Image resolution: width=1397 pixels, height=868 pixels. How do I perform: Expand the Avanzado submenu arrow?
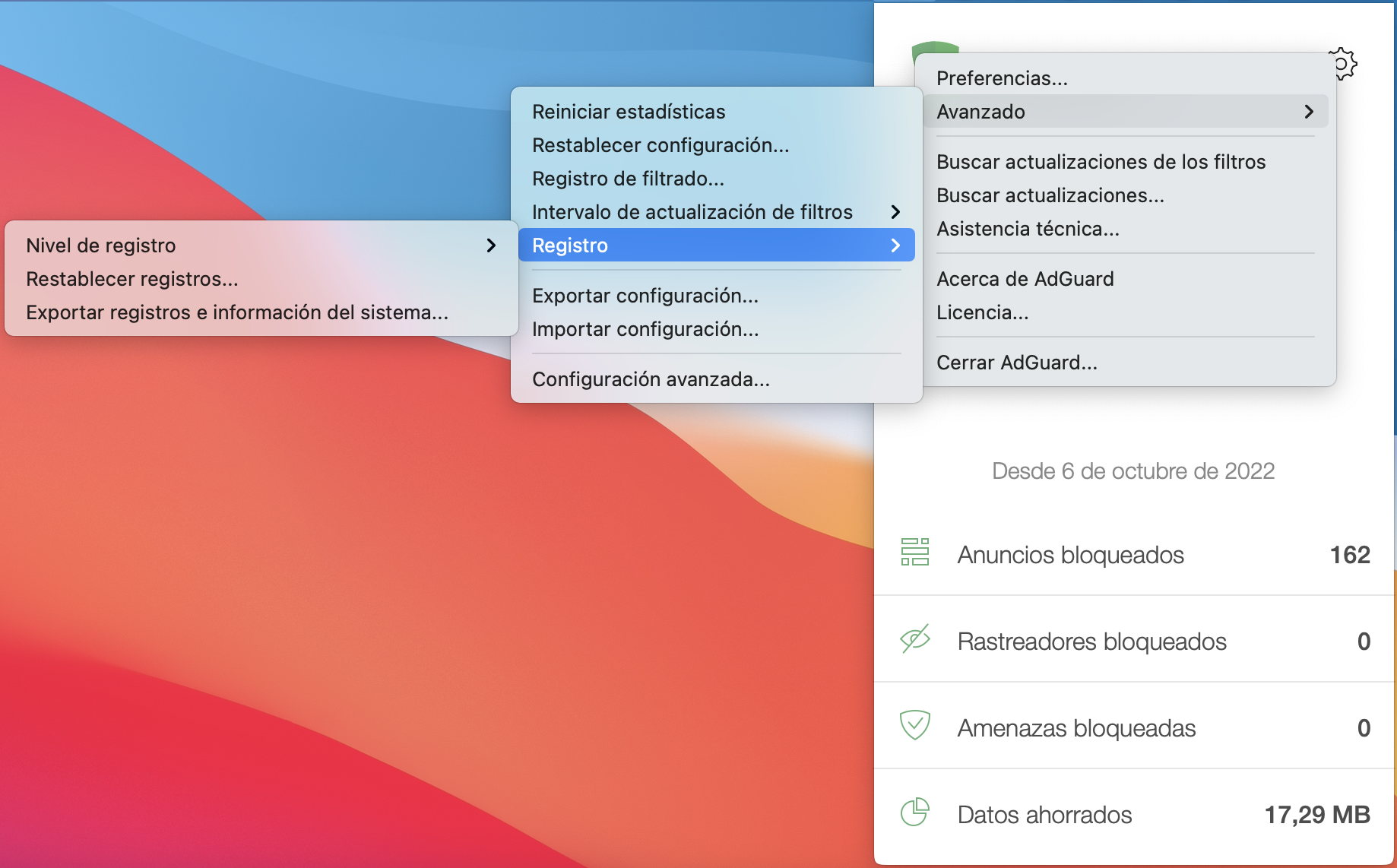1309,112
